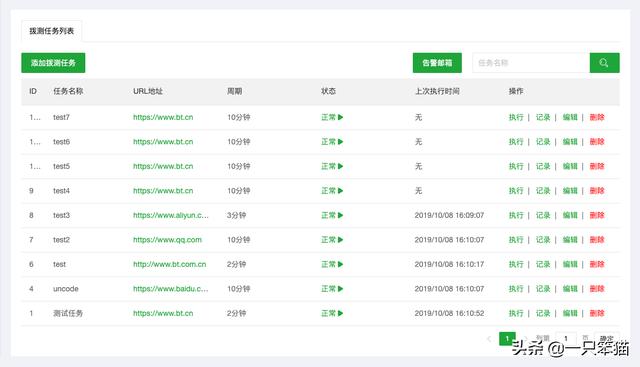Open the 告警邮箱 settings button
The height and width of the screenshot is (367, 640).
437,63
